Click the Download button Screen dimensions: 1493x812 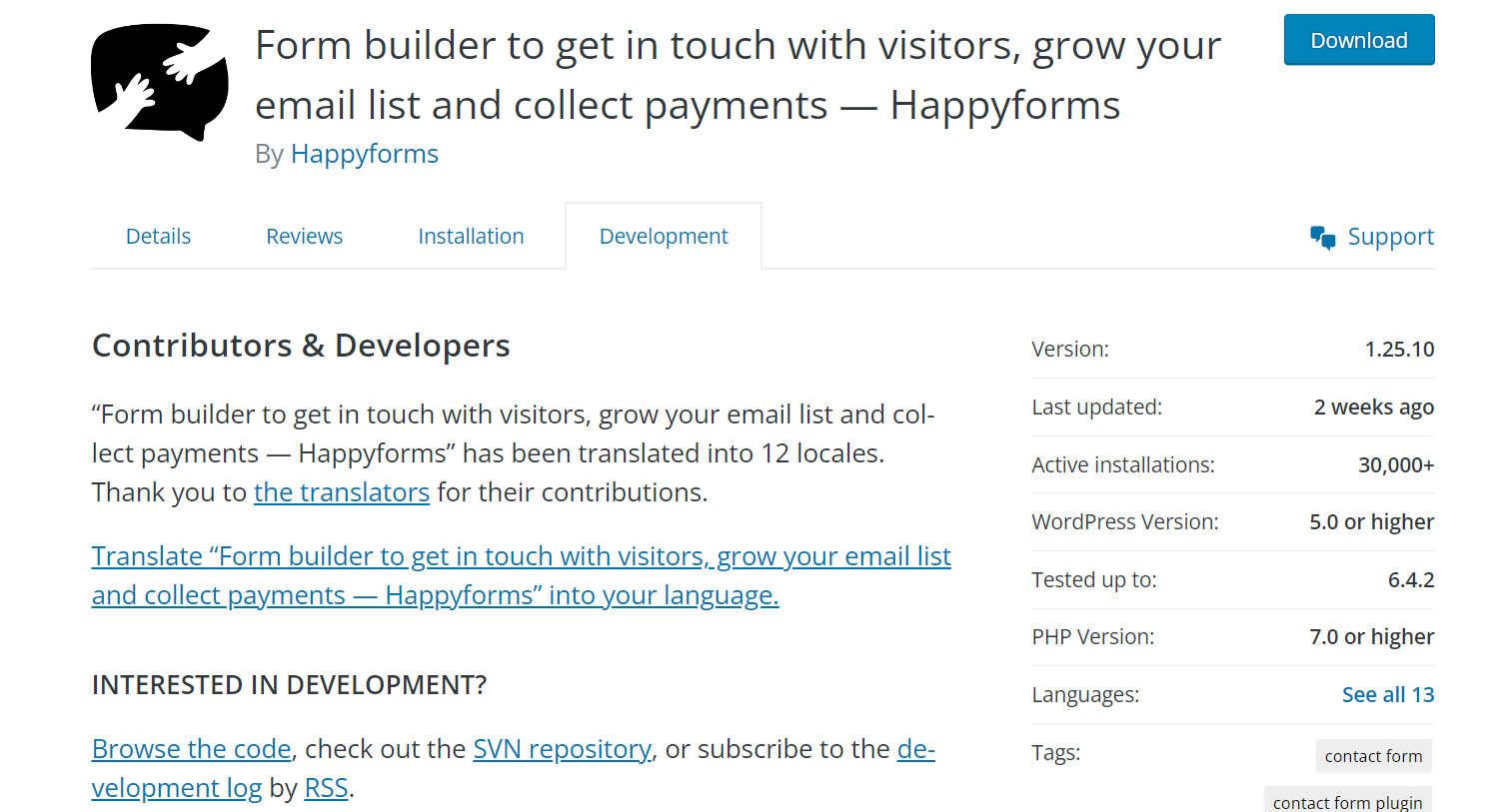[x=1358, y=40]
